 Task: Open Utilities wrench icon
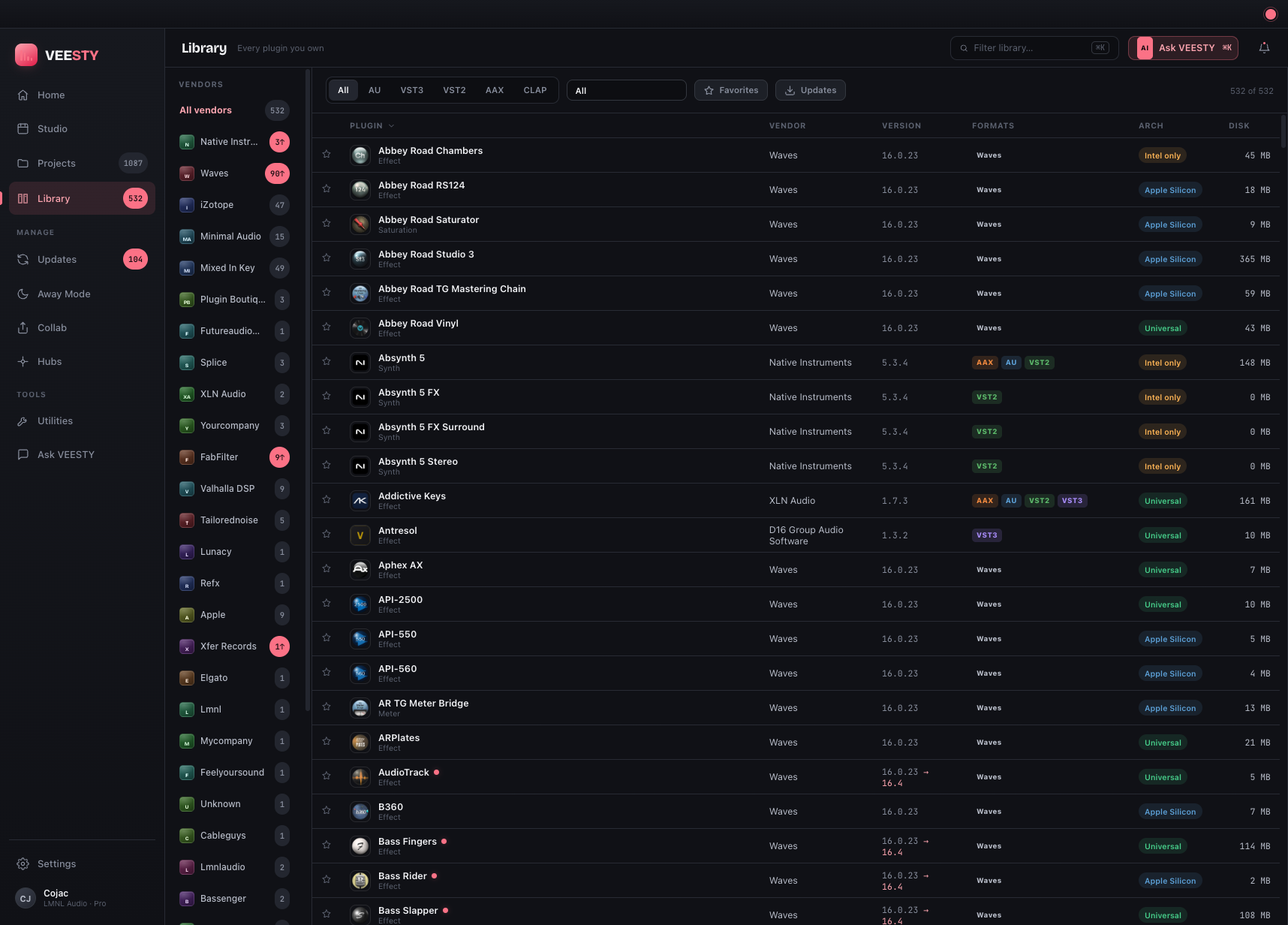coord(23,421)
